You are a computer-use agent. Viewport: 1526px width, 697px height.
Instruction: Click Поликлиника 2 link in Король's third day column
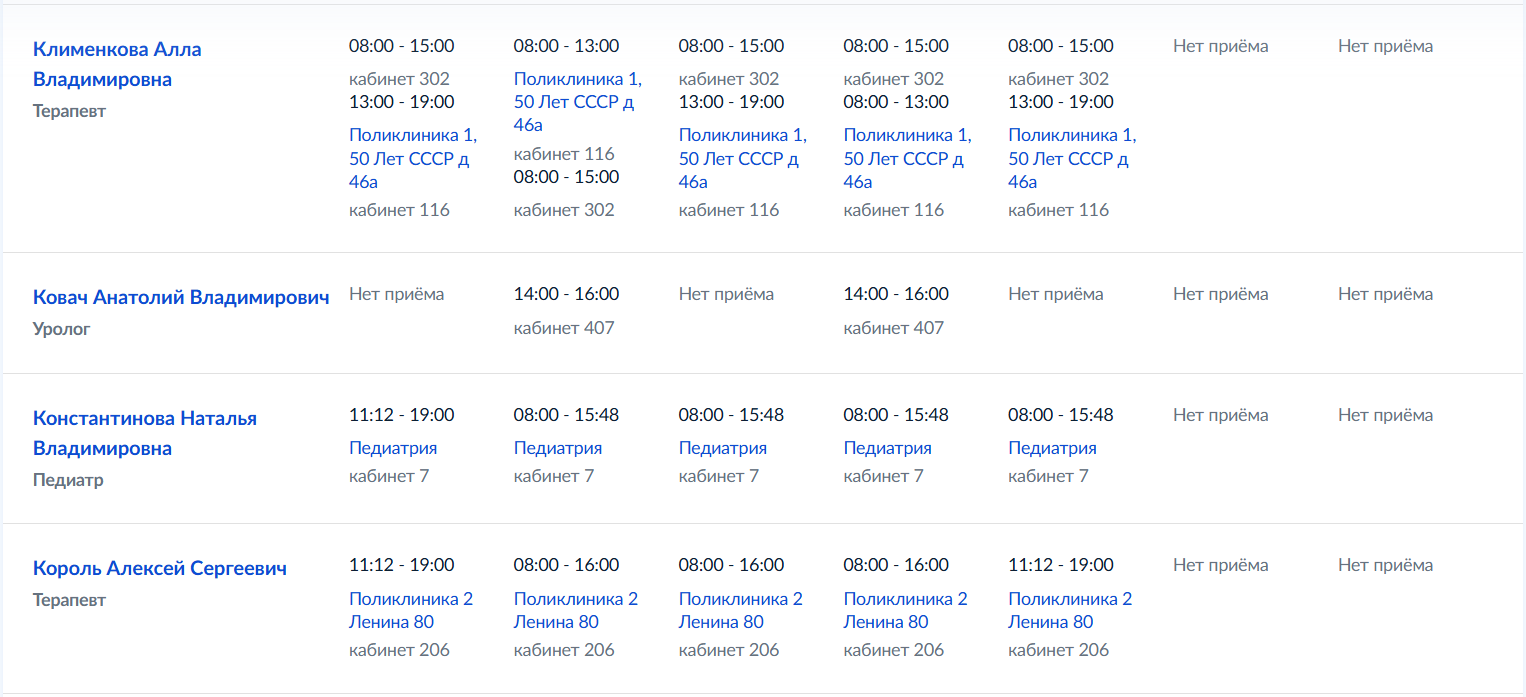741,610
